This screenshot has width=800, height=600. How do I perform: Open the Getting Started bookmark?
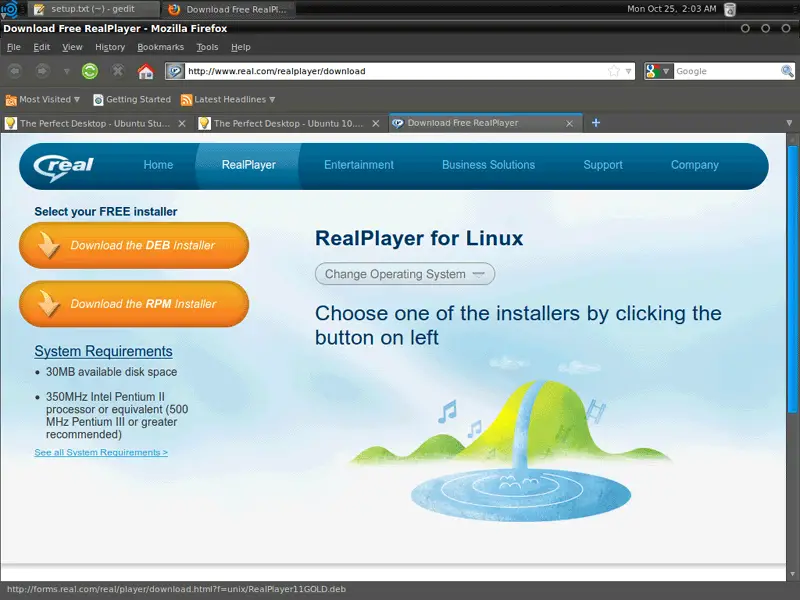coord(132,99)
